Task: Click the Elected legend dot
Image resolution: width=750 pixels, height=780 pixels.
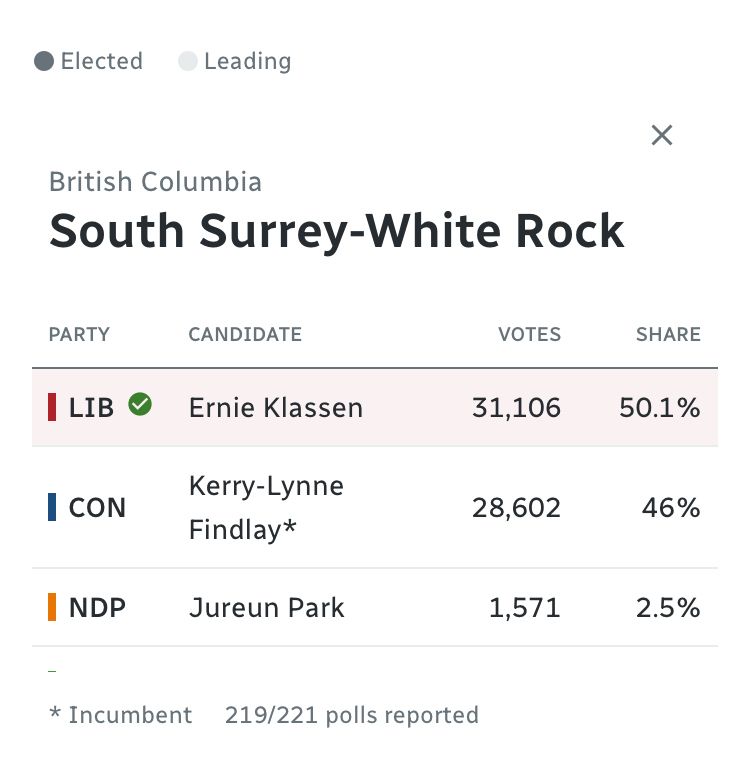Action: 44,62
